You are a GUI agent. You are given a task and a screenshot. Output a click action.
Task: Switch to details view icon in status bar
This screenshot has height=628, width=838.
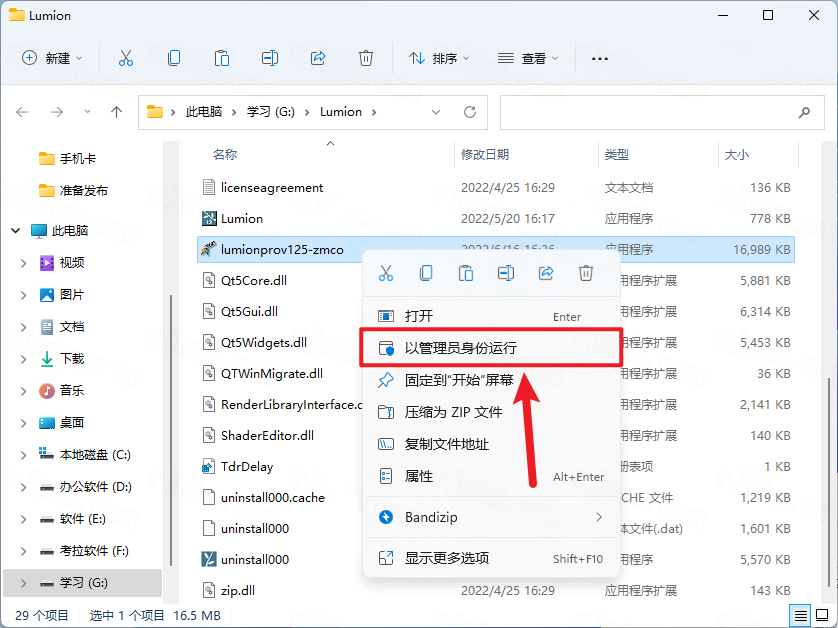pyautogui.click(x=801, y=616)
